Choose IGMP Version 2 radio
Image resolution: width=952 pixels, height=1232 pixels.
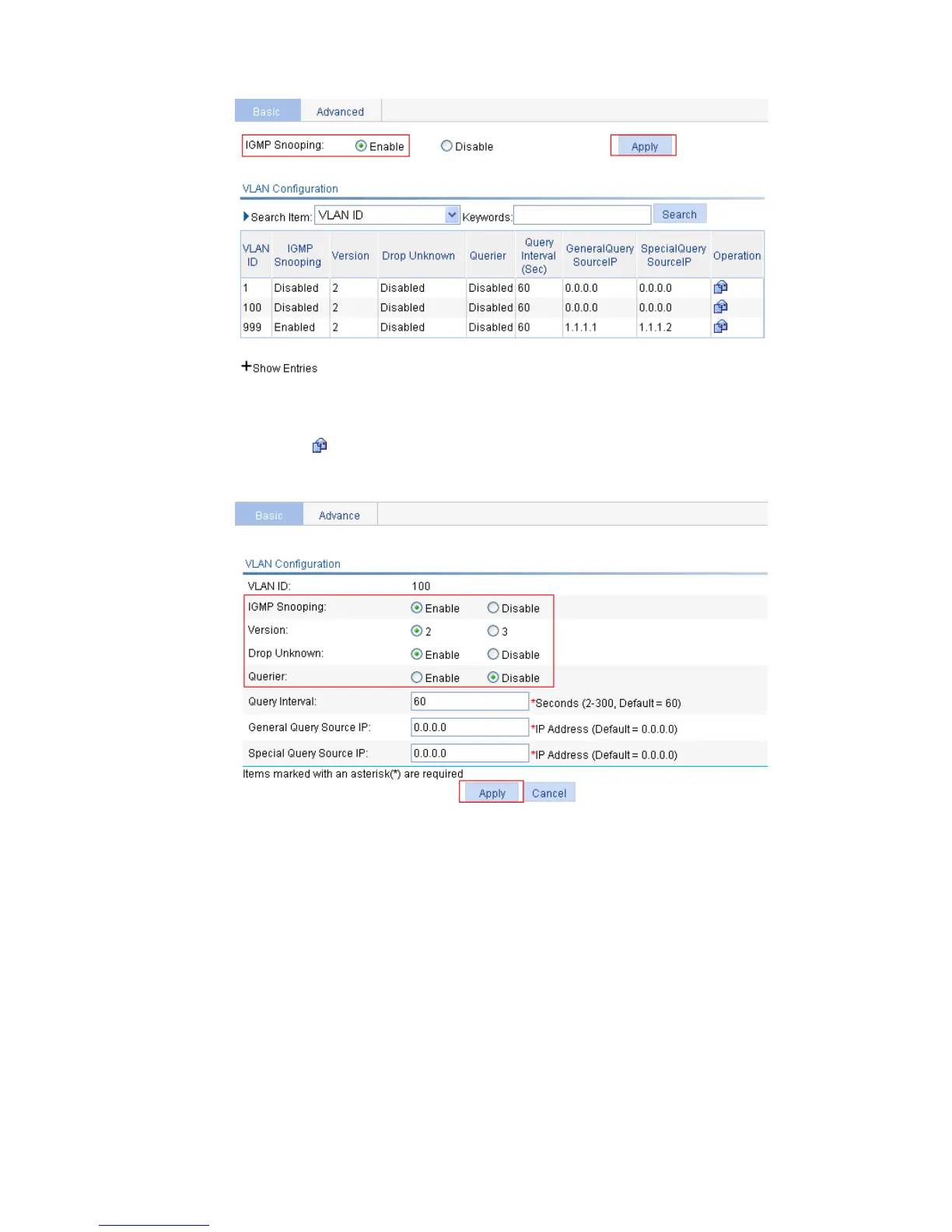point(417,631)
